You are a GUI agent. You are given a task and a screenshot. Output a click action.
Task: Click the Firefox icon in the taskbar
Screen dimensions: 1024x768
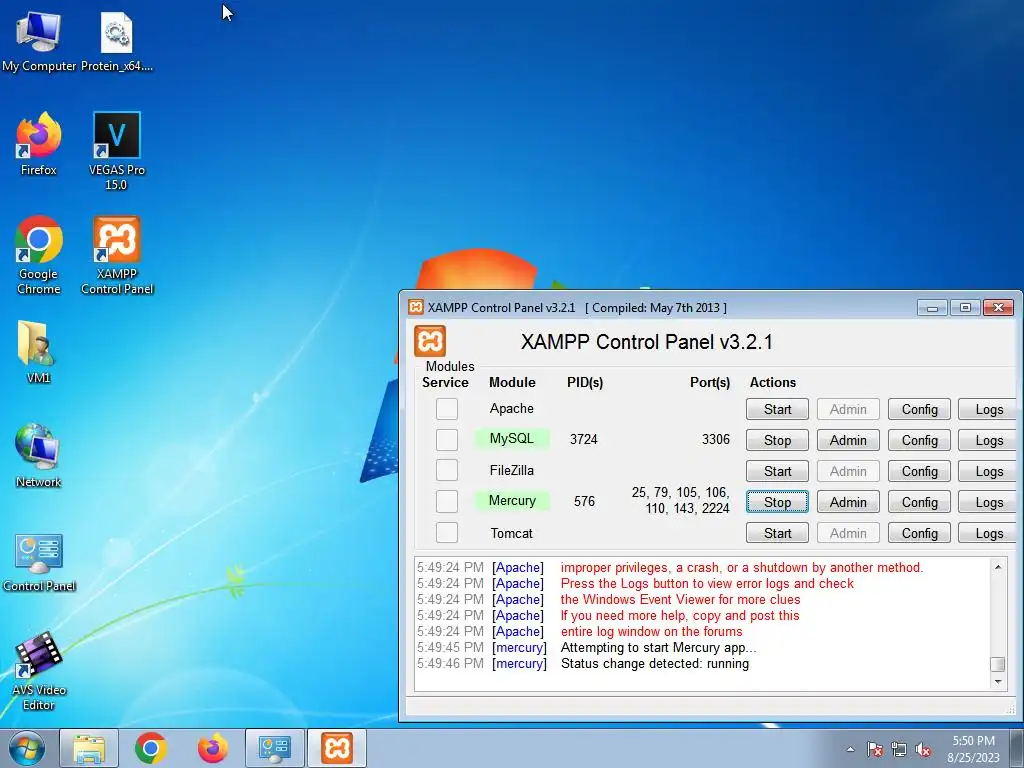[x=213, y=748]
